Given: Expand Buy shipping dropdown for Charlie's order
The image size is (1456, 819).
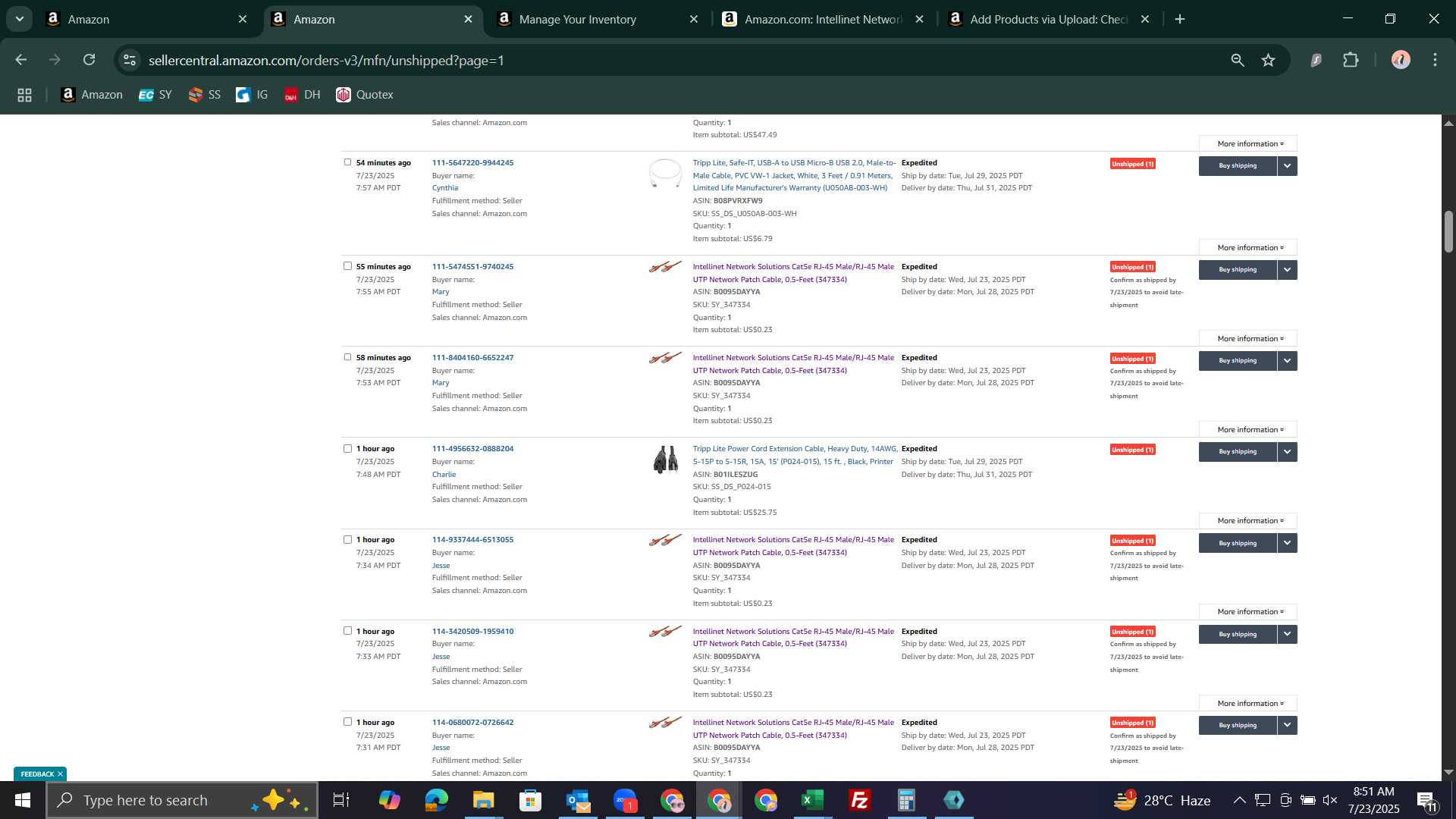Looking at the screenshot, I should click(1287, 452).
